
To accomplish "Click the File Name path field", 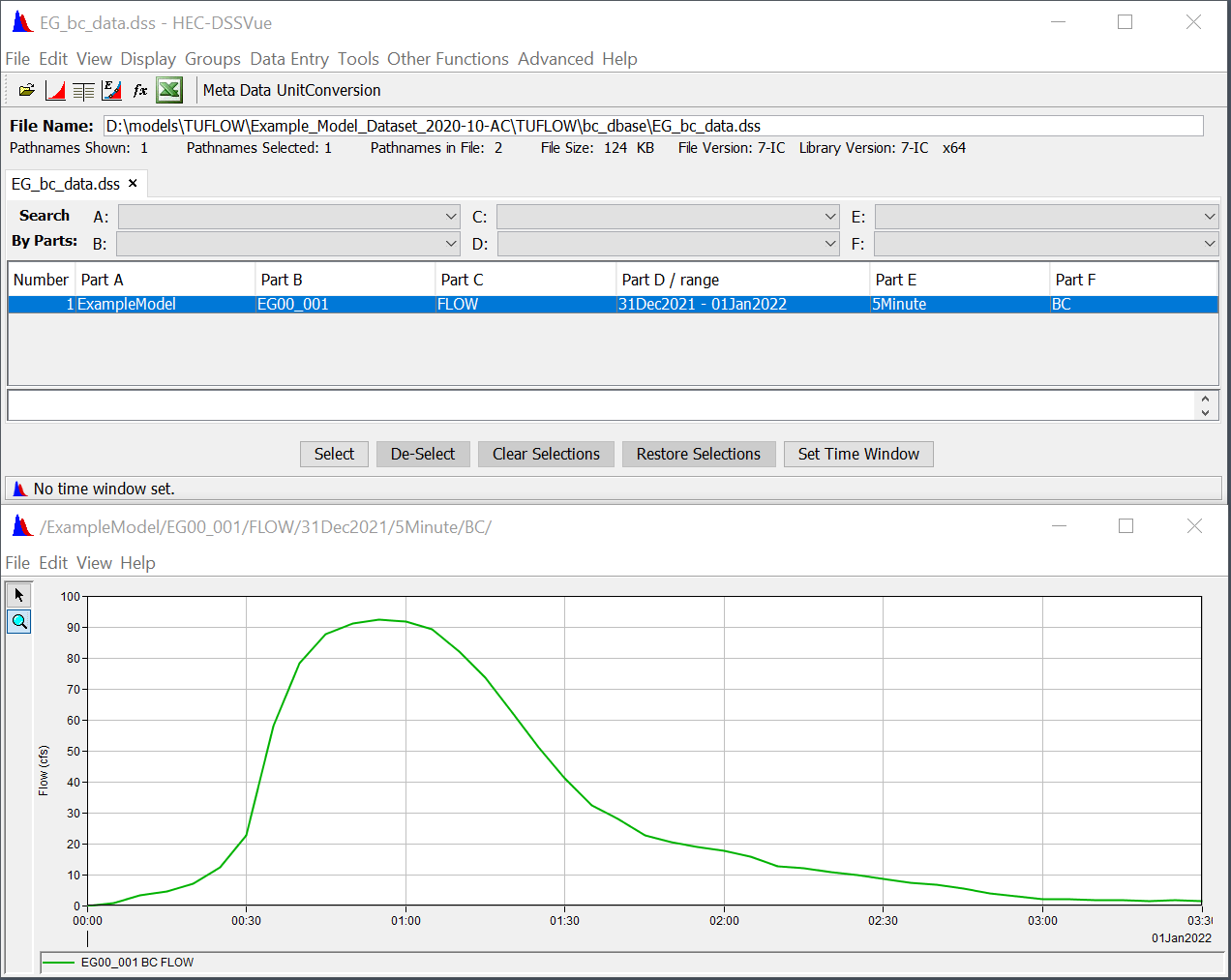I will (653, 126).
